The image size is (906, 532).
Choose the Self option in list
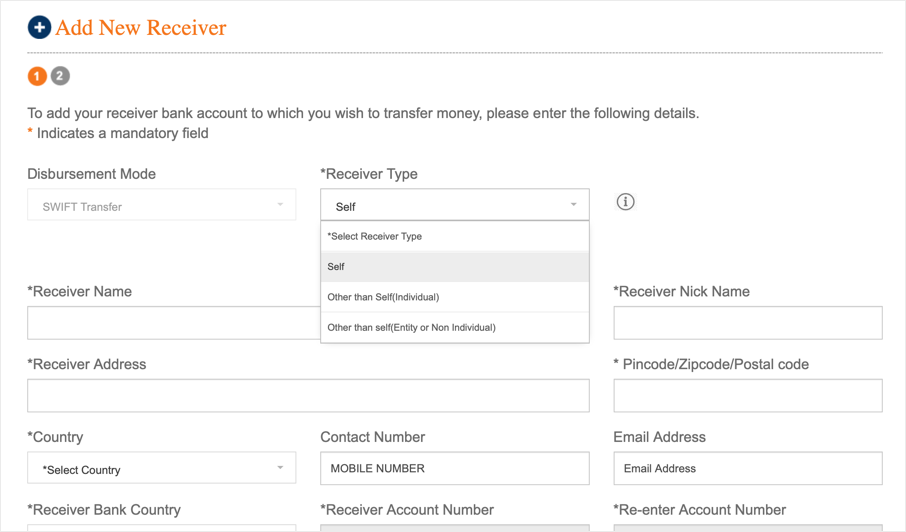454,267
